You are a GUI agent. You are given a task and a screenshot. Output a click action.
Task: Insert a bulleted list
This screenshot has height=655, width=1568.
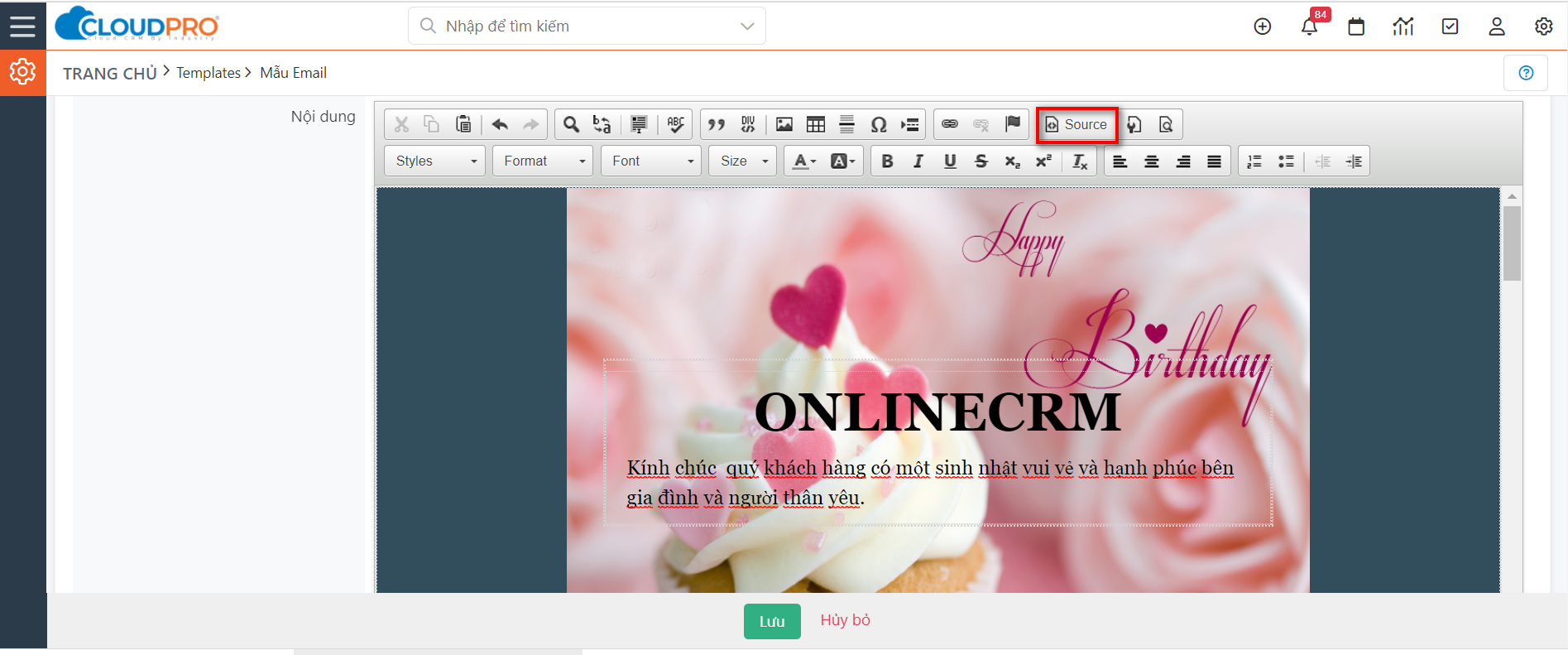[1286, 161]
